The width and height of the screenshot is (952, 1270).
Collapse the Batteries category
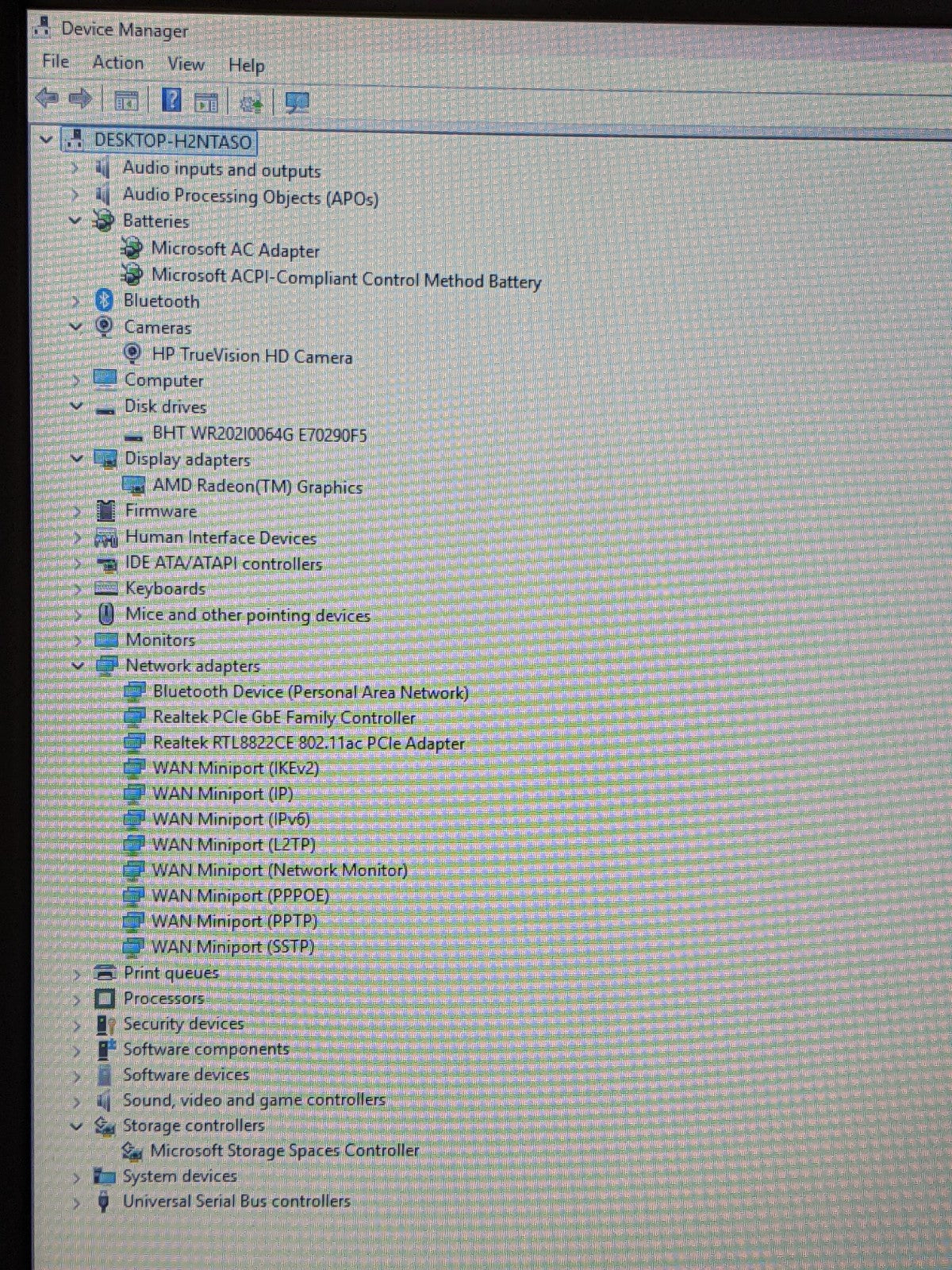(75, 221)
